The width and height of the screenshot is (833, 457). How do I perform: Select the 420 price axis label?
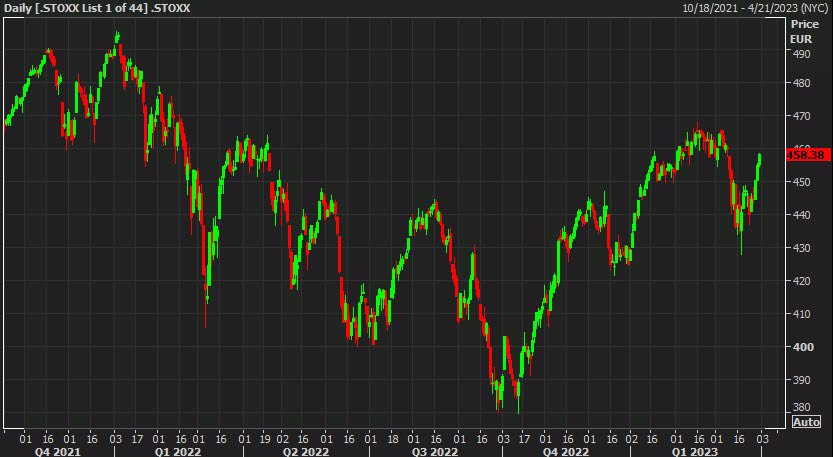pyautogui.click(x=801, y=281)
